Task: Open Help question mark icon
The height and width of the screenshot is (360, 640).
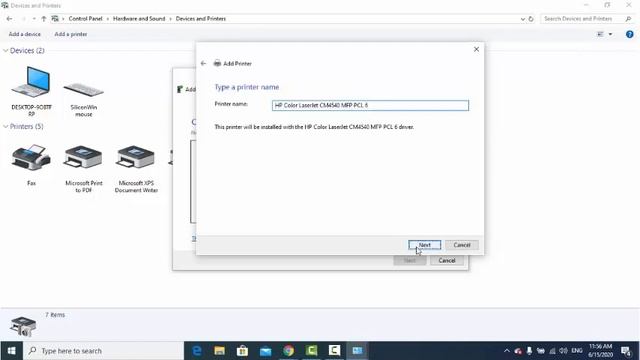Action: [629, 34]
